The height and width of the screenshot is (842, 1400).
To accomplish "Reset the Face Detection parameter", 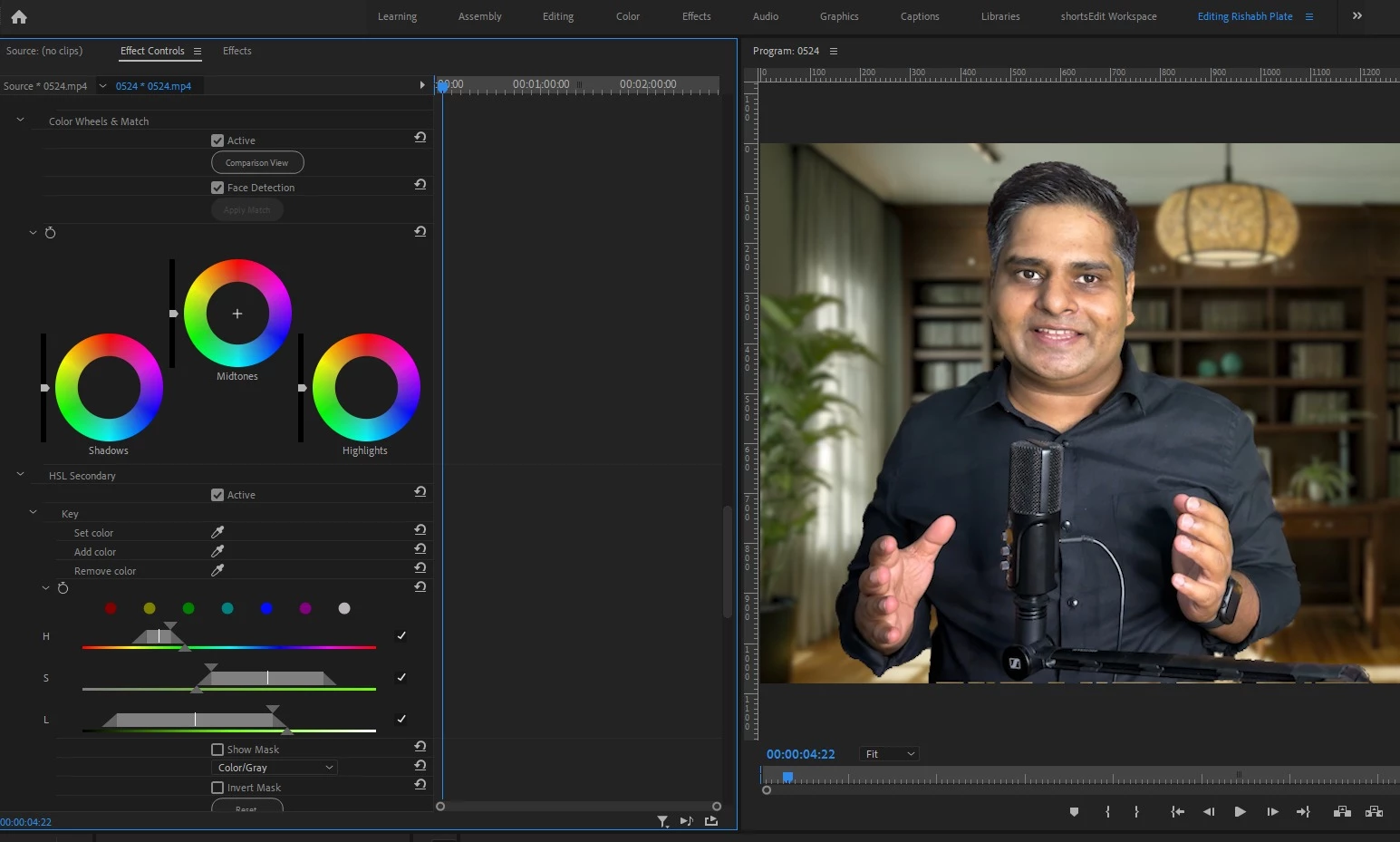I will pyautogui.click(x=420, y=185).
